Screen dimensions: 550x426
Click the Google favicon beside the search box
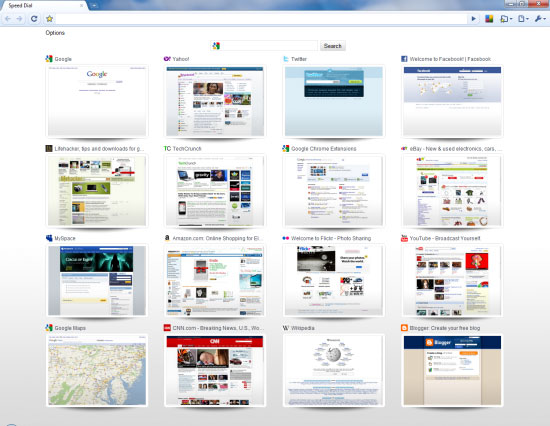pyautogui.click(x=216, y=46)
